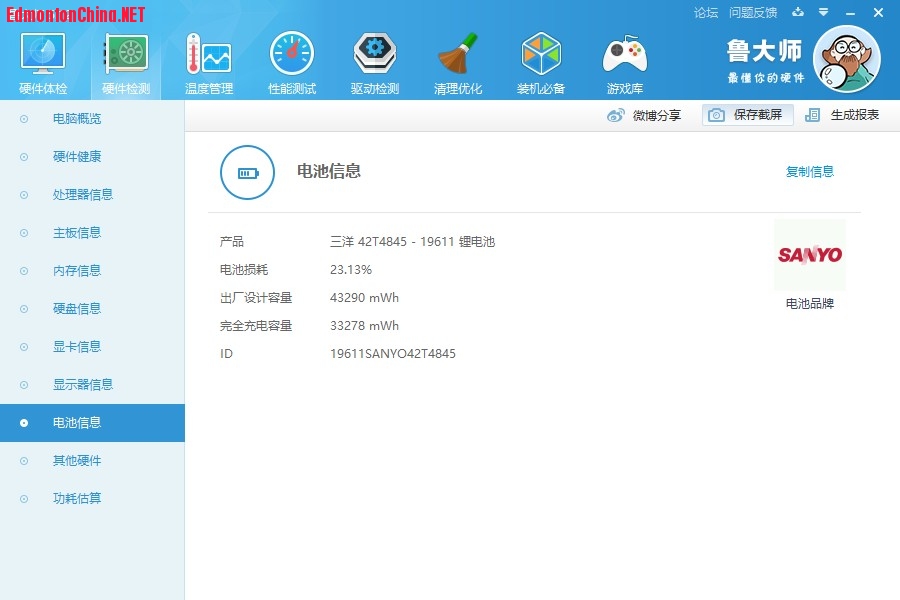
Task: Select 硬件健康 in sidebar
Action: tap(92, 157)
